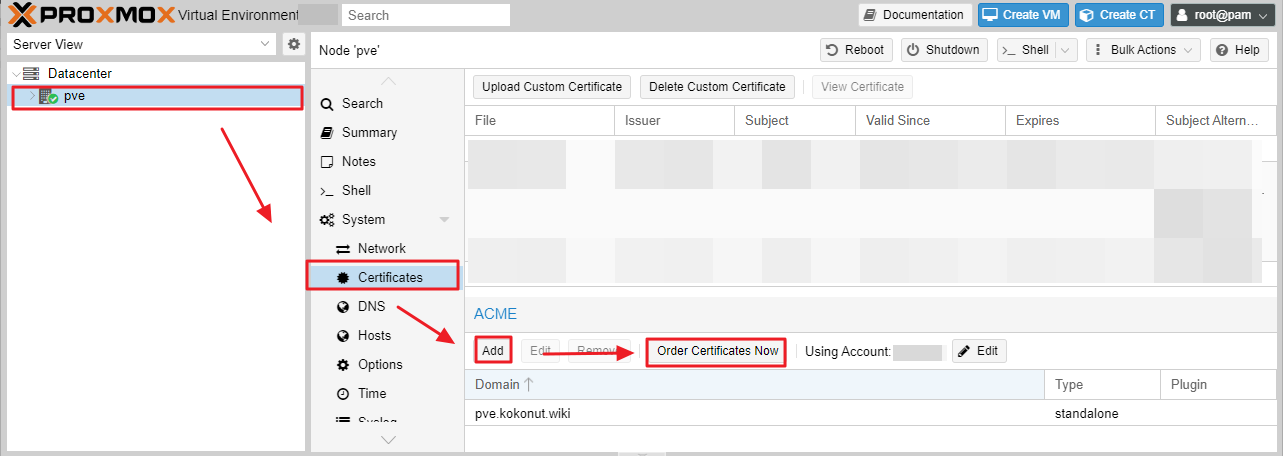
Task: Click Delete Custom Certificate button
Action: coord(717,87)
